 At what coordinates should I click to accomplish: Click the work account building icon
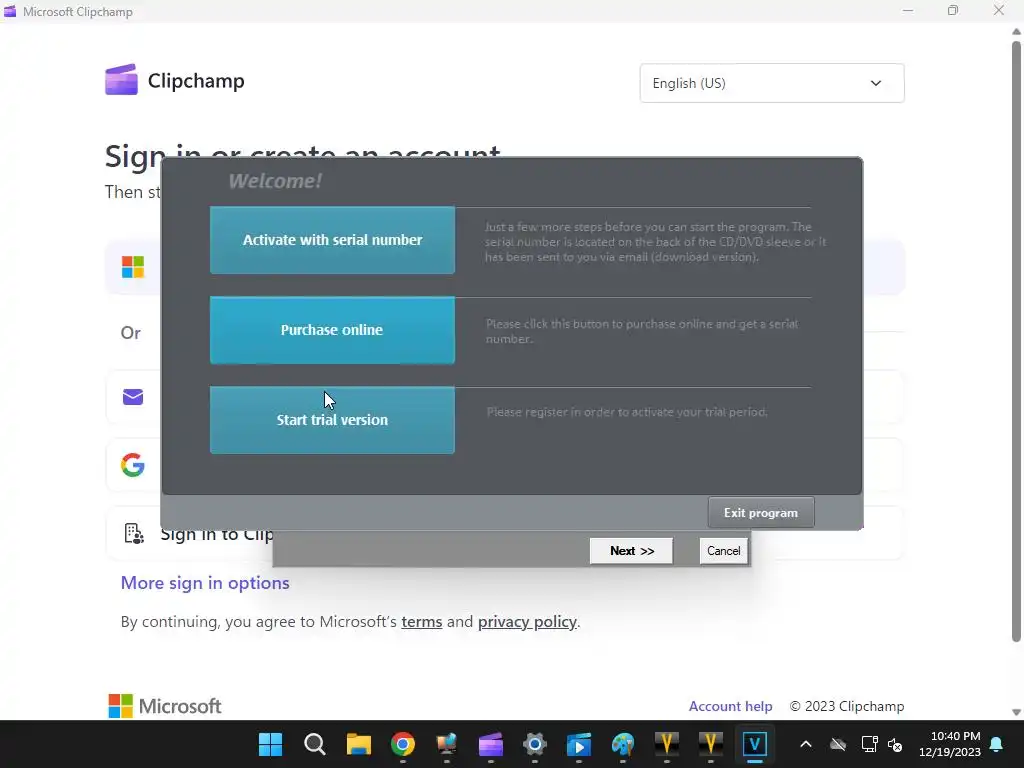point(134,534)
